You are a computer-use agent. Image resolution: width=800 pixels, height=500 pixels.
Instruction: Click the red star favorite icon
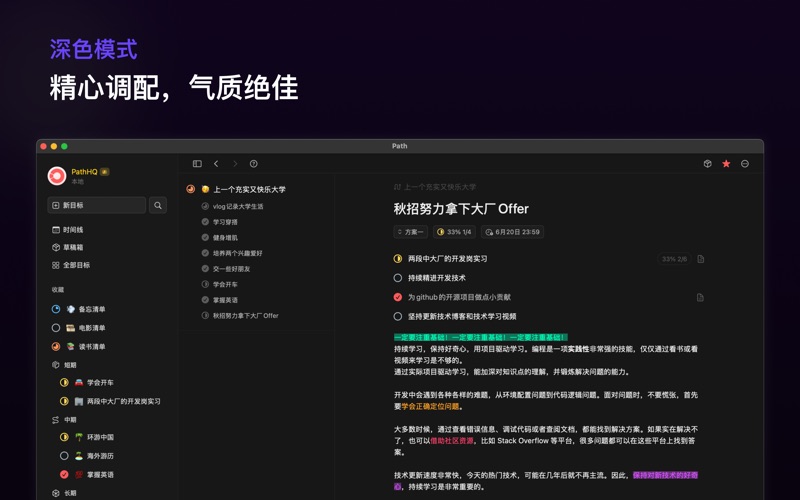pos(726,164)
